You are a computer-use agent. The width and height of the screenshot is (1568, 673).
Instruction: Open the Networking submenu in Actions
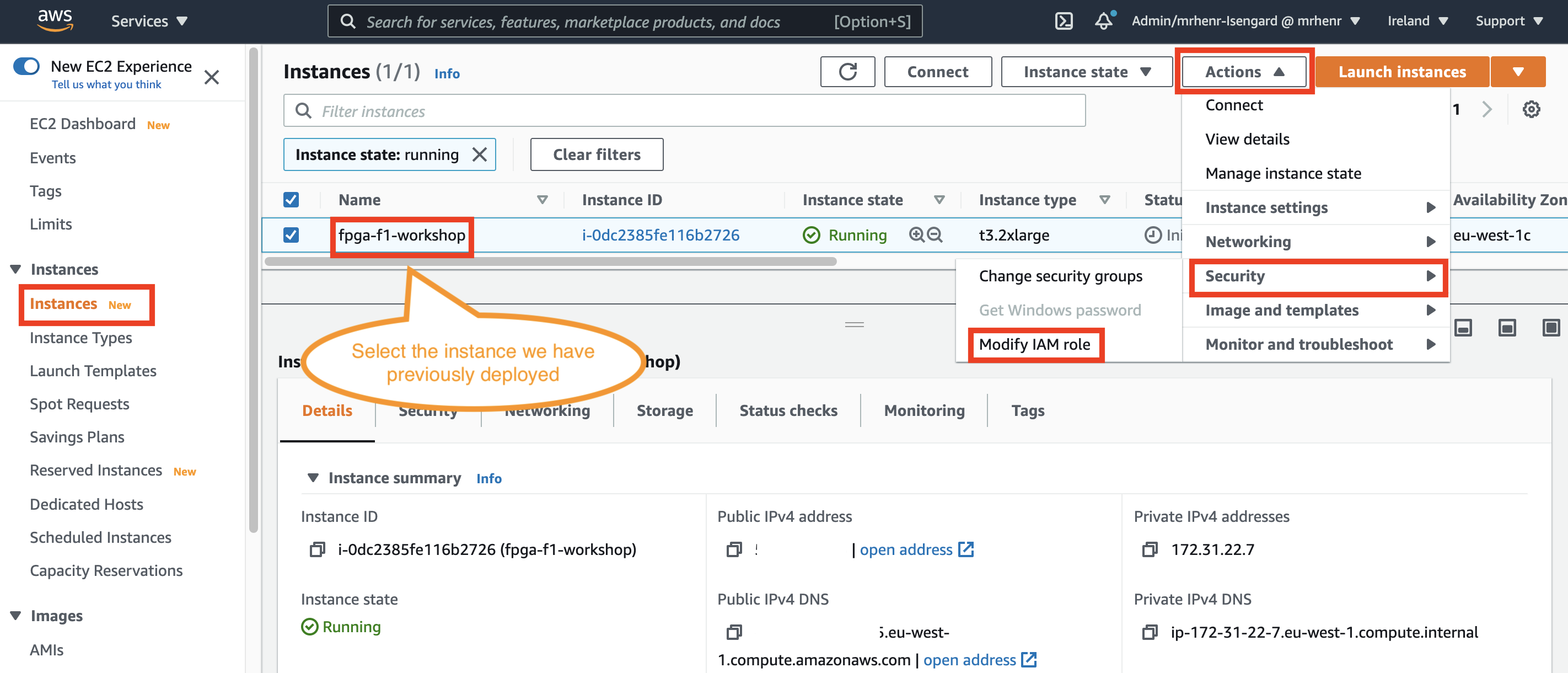[x=1316, y=242]
